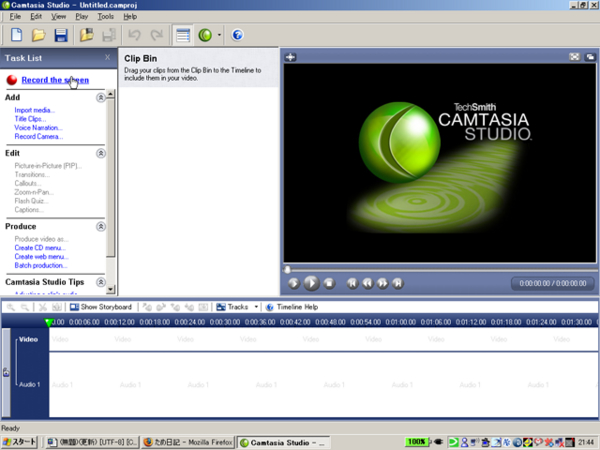Click the Stop button in the preview controls
Viewport: 600px width, 450px height.
coord(329,284)
